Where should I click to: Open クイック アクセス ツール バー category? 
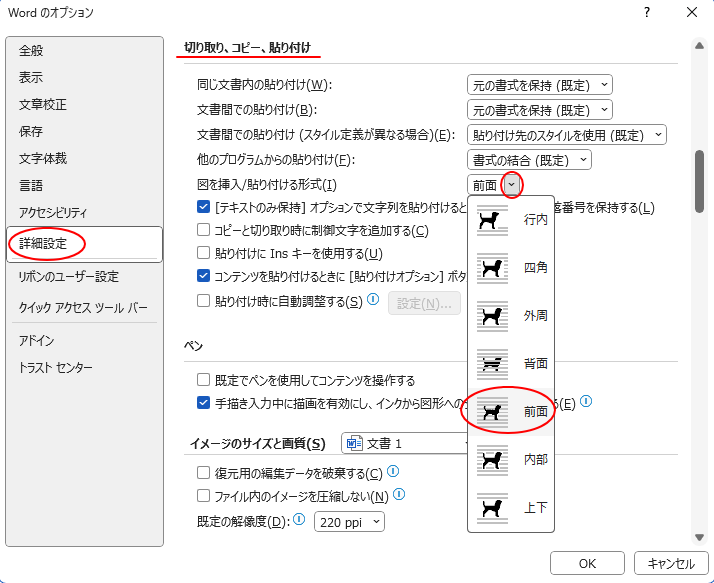point(85,308)
